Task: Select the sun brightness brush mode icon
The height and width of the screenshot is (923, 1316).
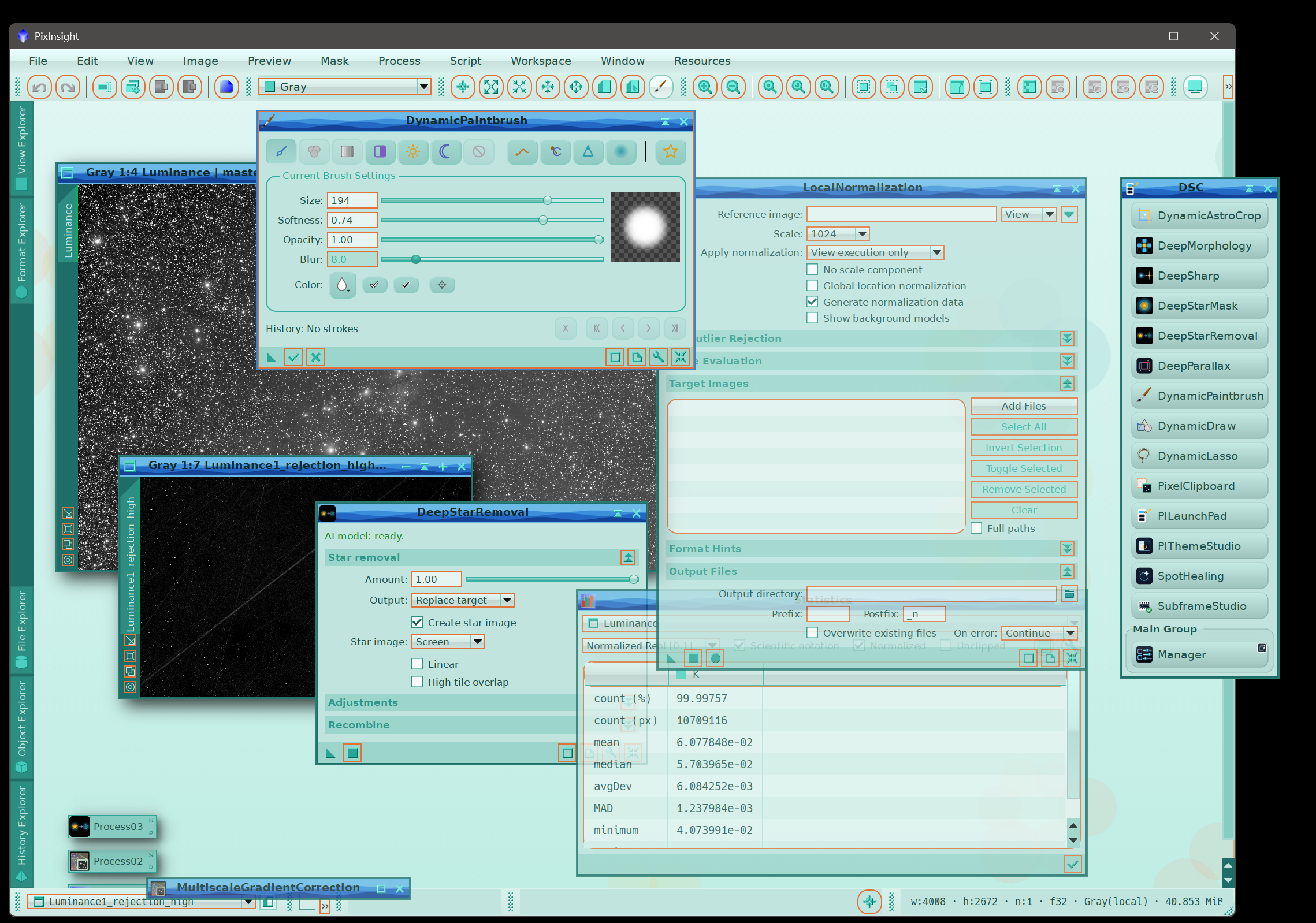Action: tap(412, 151)
